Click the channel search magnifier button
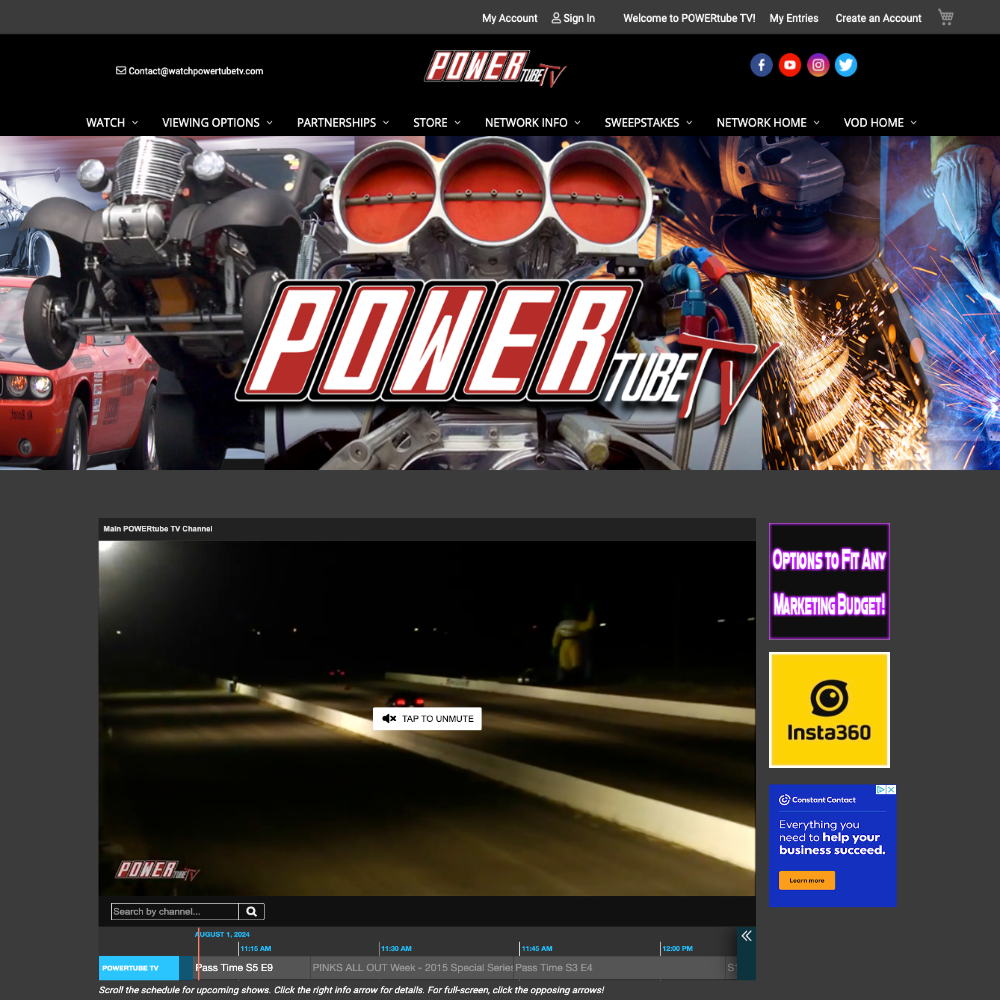 [x=251, y=911]
